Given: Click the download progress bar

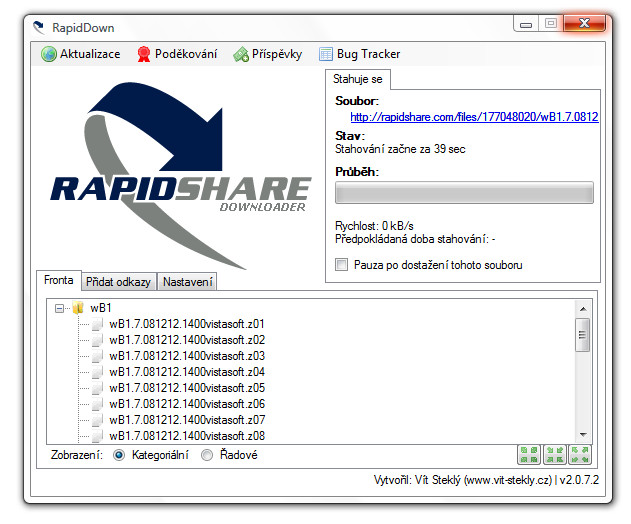Looking at the screenshot, I should tap(464, 192).
